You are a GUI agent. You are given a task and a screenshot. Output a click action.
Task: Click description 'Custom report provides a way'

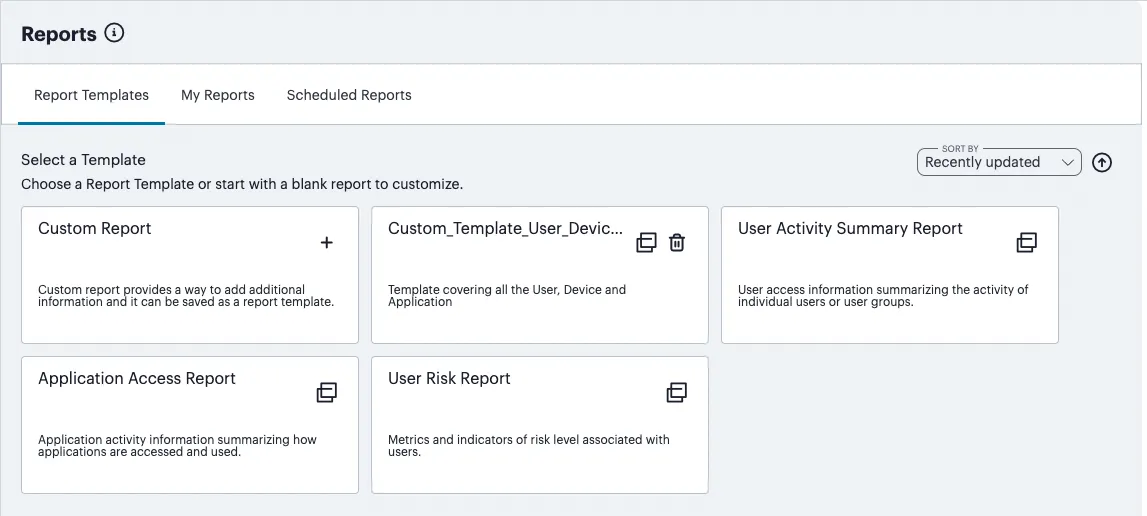[186, 296]
